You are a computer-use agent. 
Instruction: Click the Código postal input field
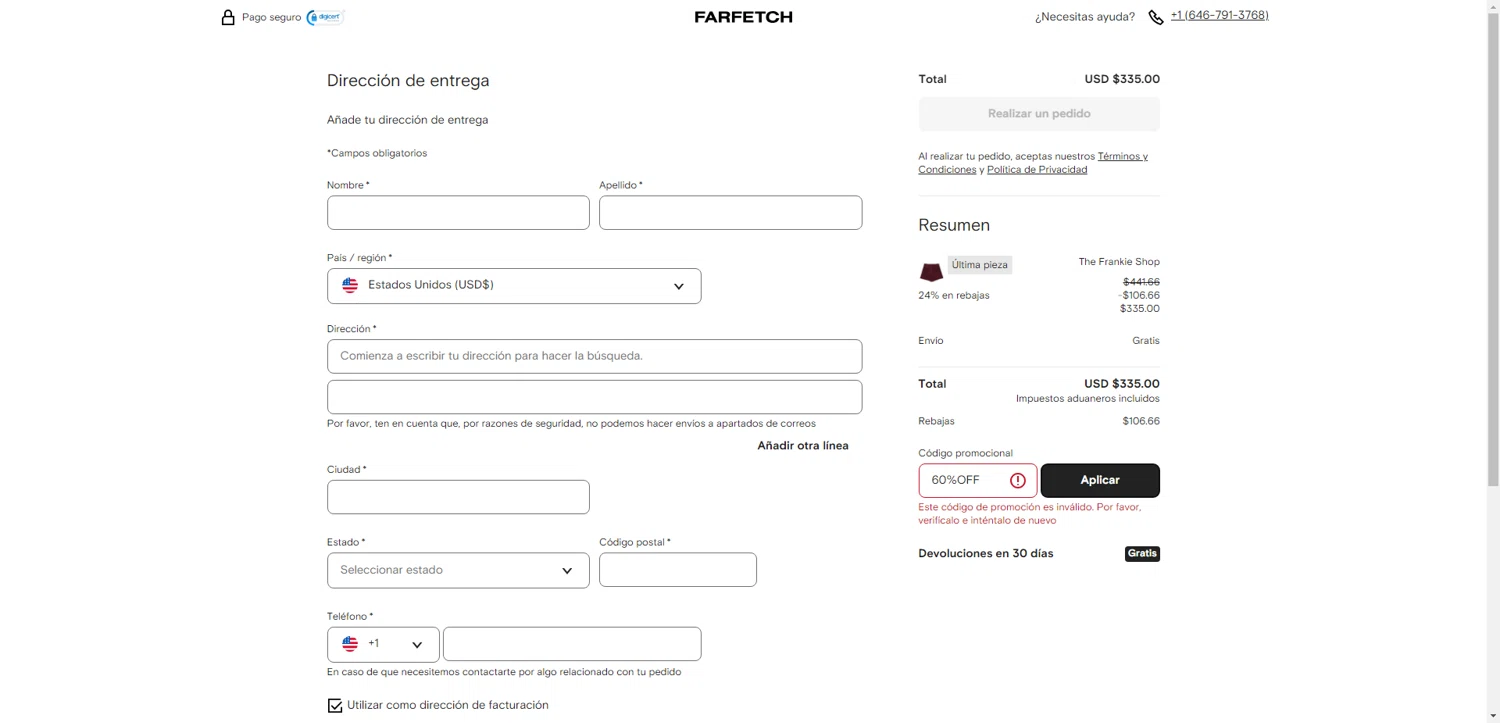pos(678,570)
